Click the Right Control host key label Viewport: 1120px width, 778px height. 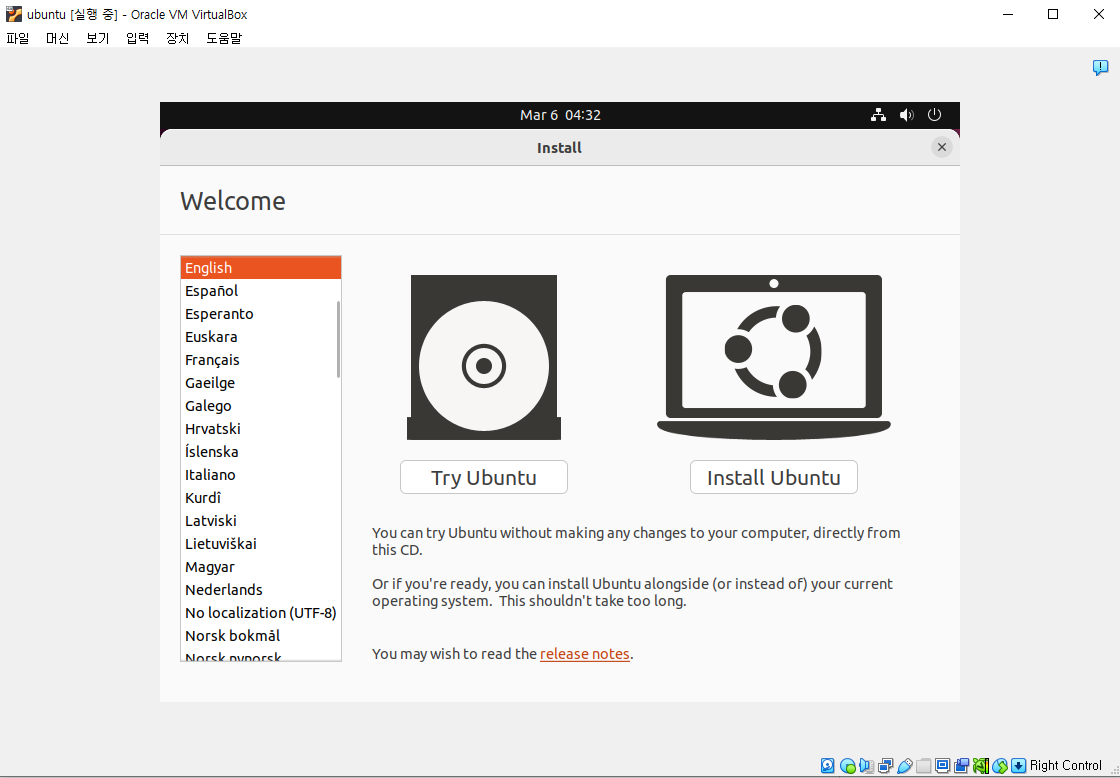1066,766
